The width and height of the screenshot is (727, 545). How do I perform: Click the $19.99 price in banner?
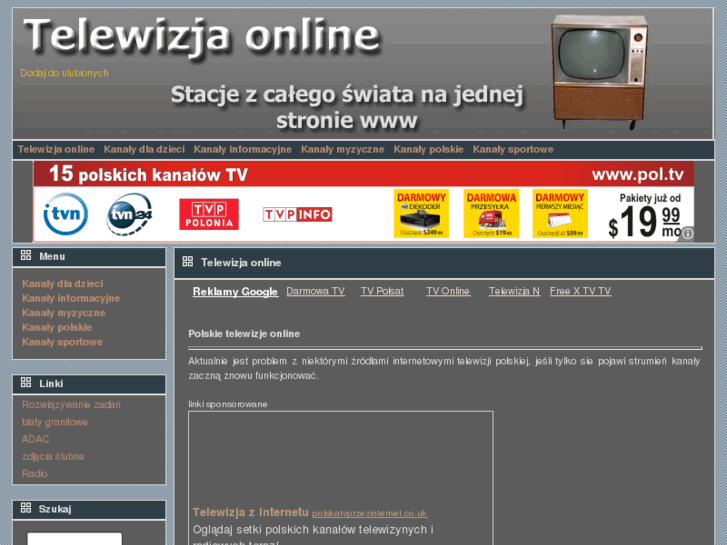click(645, 222)
